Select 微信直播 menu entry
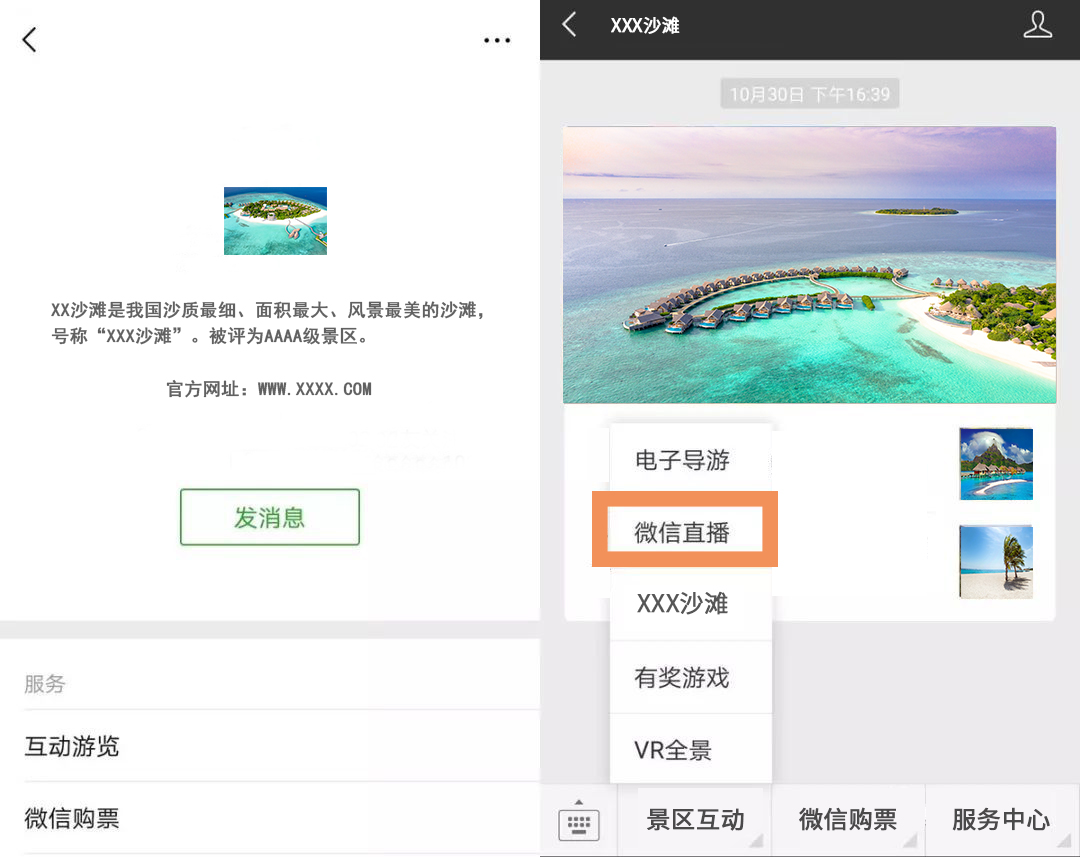Screen dimensions: 1080x857 click(683, 532)
